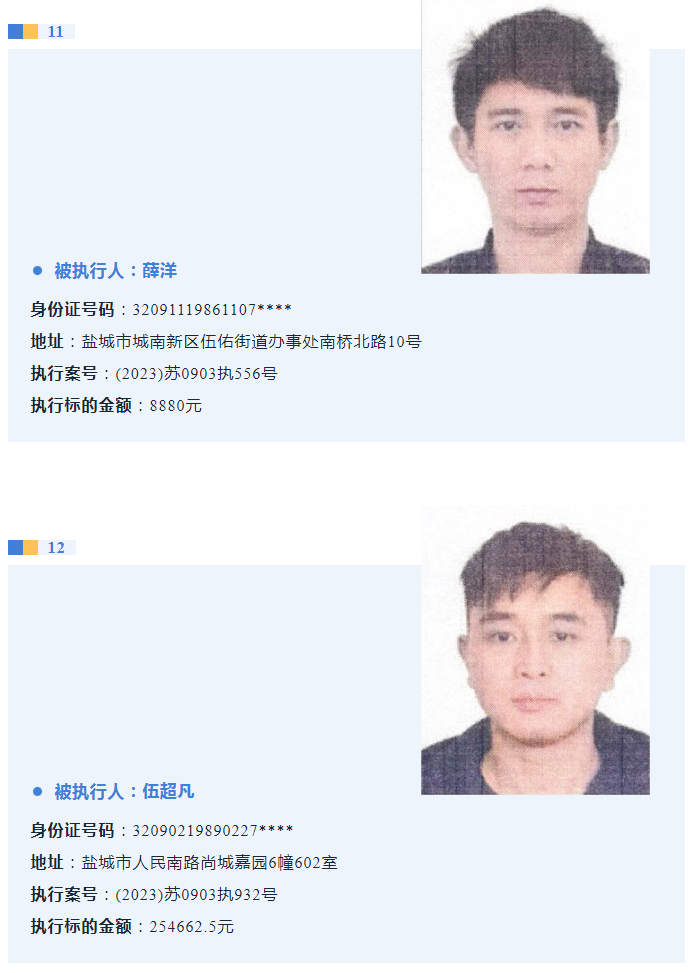Select the entry number 12 label
The height and width of the screenshot is (973, 695).
(x=56, y=547)
